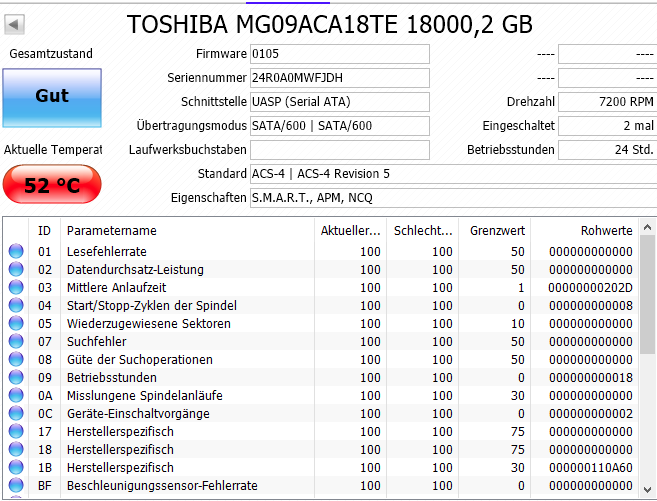The height and width of the screenshot is (501, 657).
Task: Click the status orb for Geräte-Einschaltvorgänge
Action: 16,413
